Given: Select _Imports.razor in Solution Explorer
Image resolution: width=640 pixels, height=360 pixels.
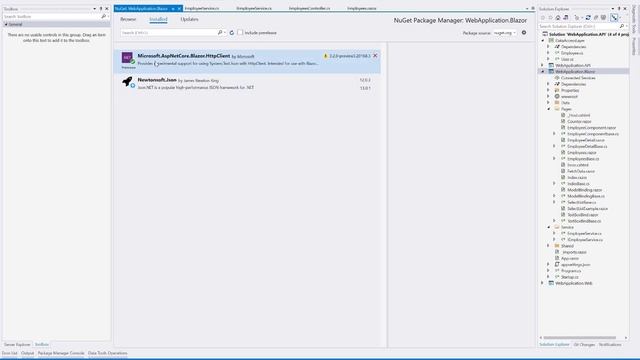Looking at the screenshot, I should click(573, 252).
